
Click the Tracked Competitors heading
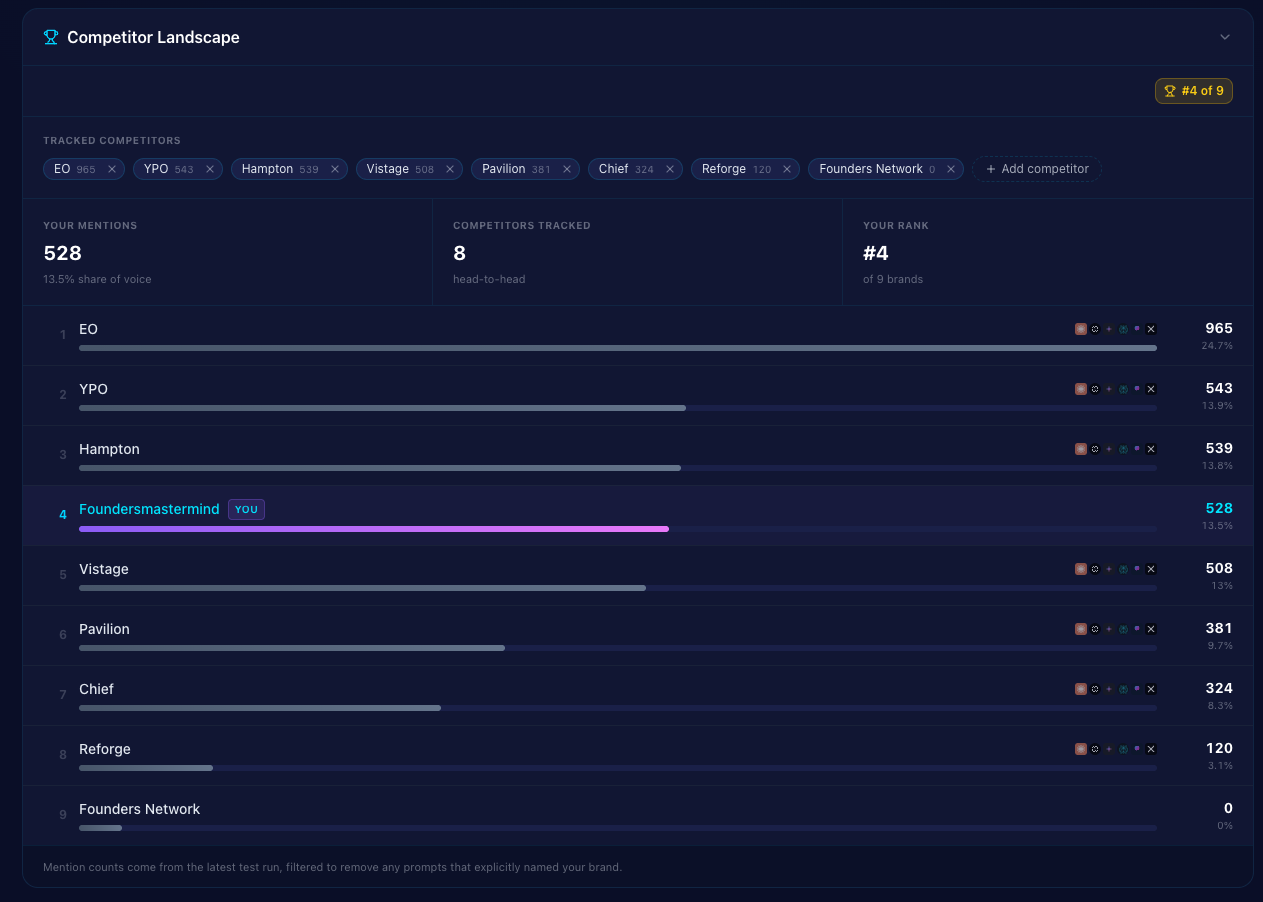[x=112, y=141]
